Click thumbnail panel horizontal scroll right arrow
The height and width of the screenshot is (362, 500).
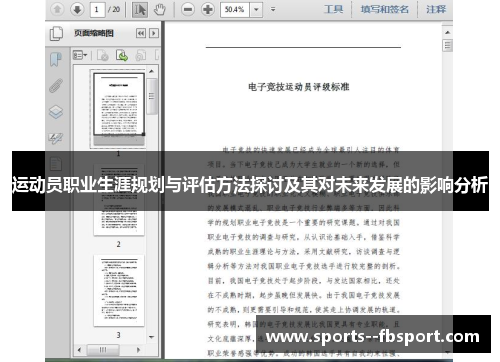tap(139, 350)
